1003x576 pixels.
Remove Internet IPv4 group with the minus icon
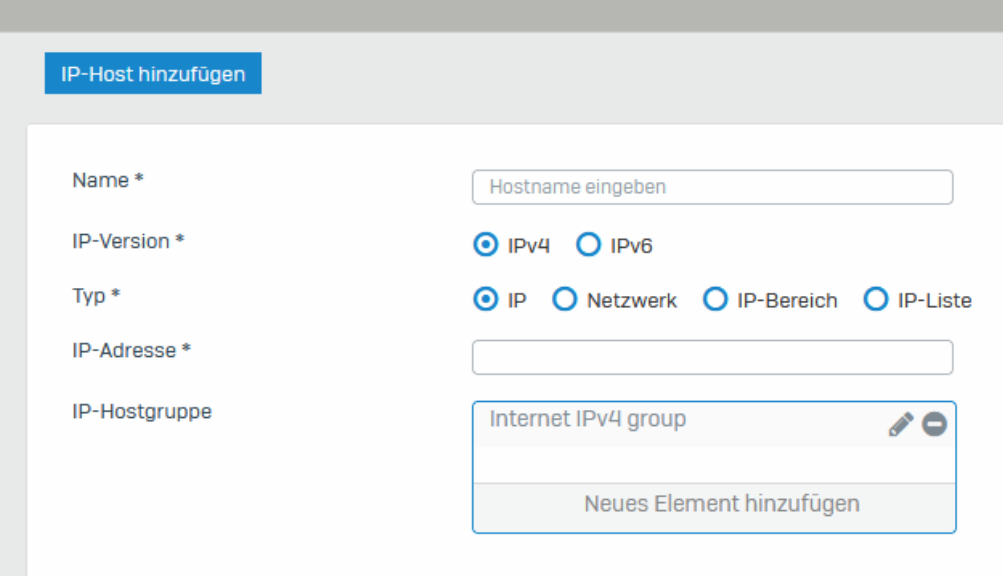935,424
